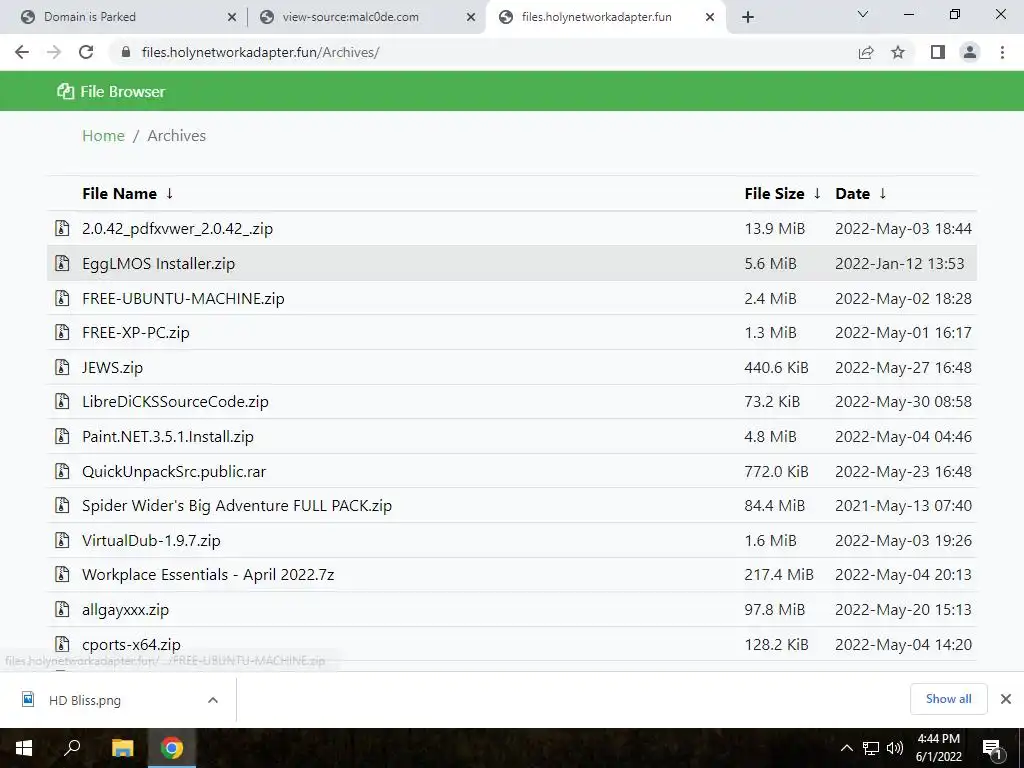Open the network icon in tray
This screenshot has width=1024, height=768.
pyautogui.click(x=871, y=748)
